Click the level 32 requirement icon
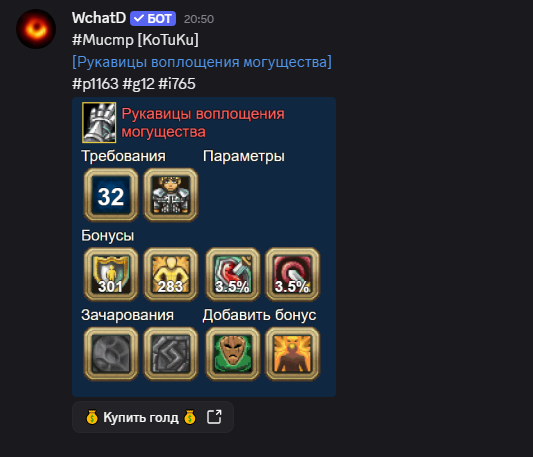Screen dimensions: 533x457 click(x=111, y=195)
